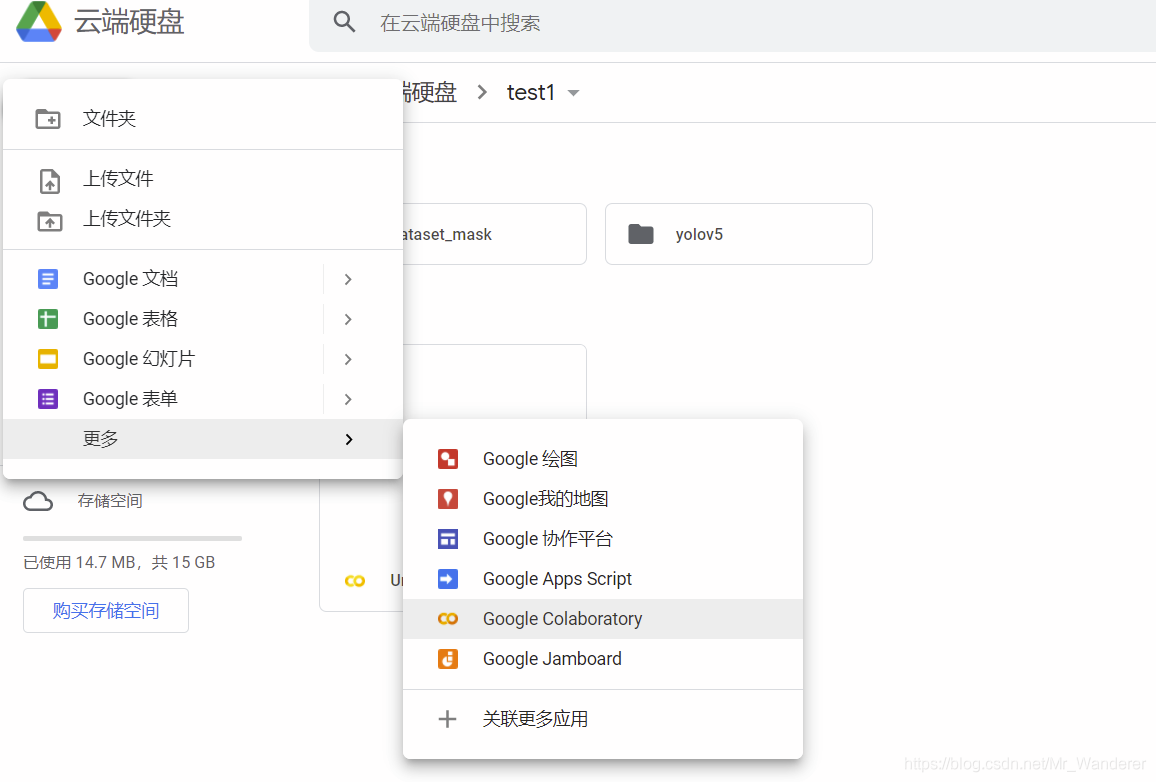Click the 已使用 14.7 MB，共 15 GB text

[119, 562]
